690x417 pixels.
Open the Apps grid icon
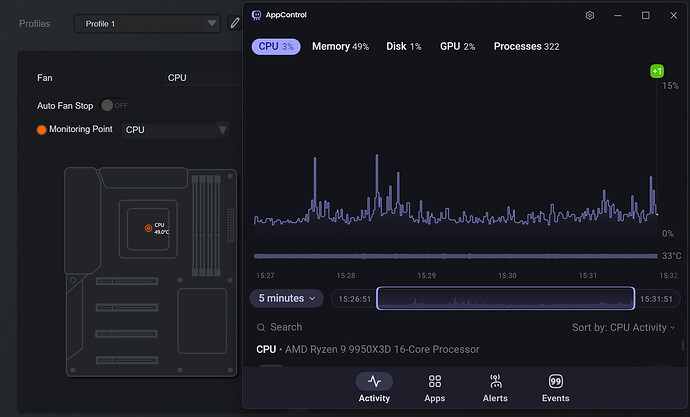click(x=435, y=381)
